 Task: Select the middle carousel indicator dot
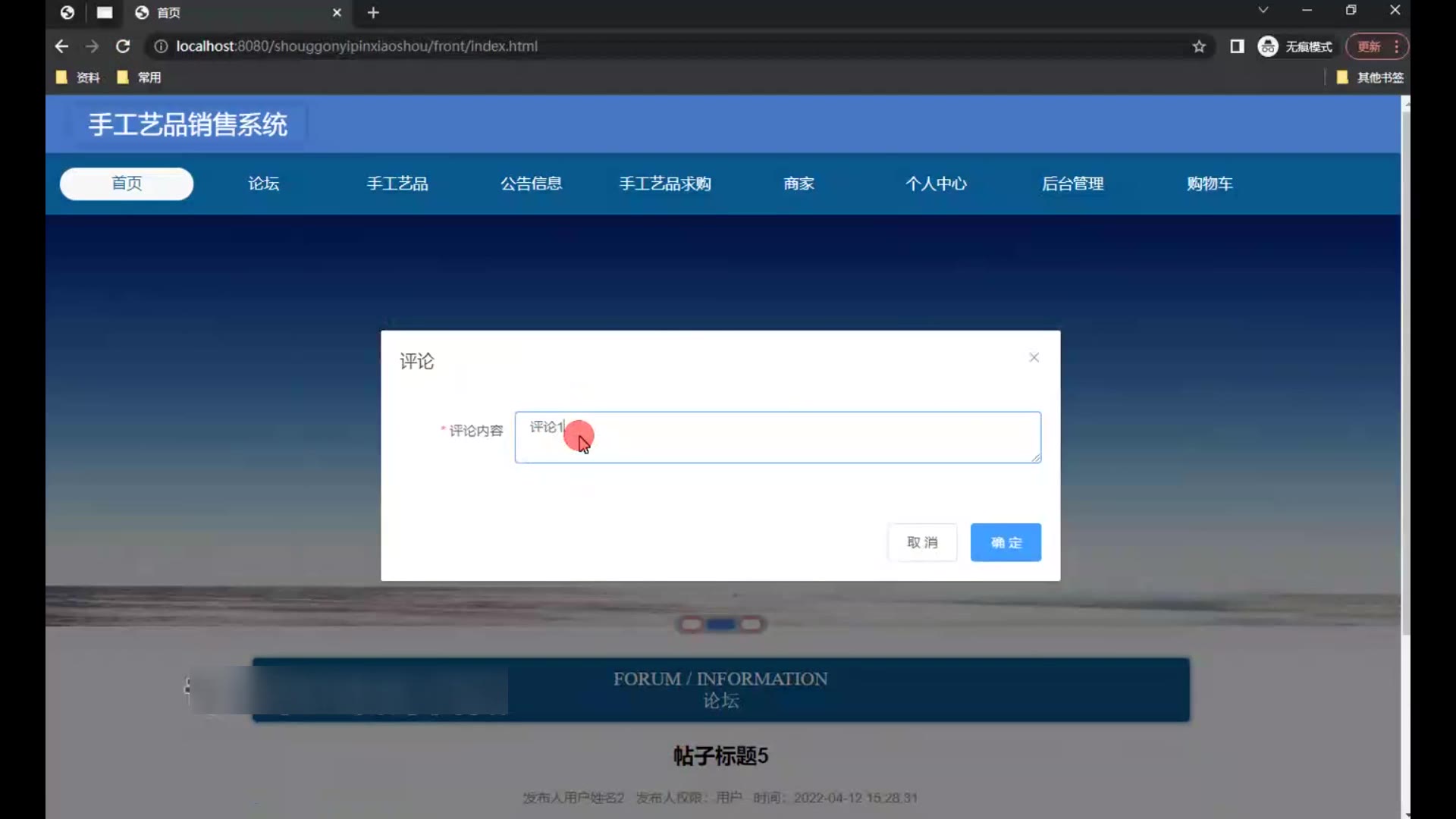[720, 624]
